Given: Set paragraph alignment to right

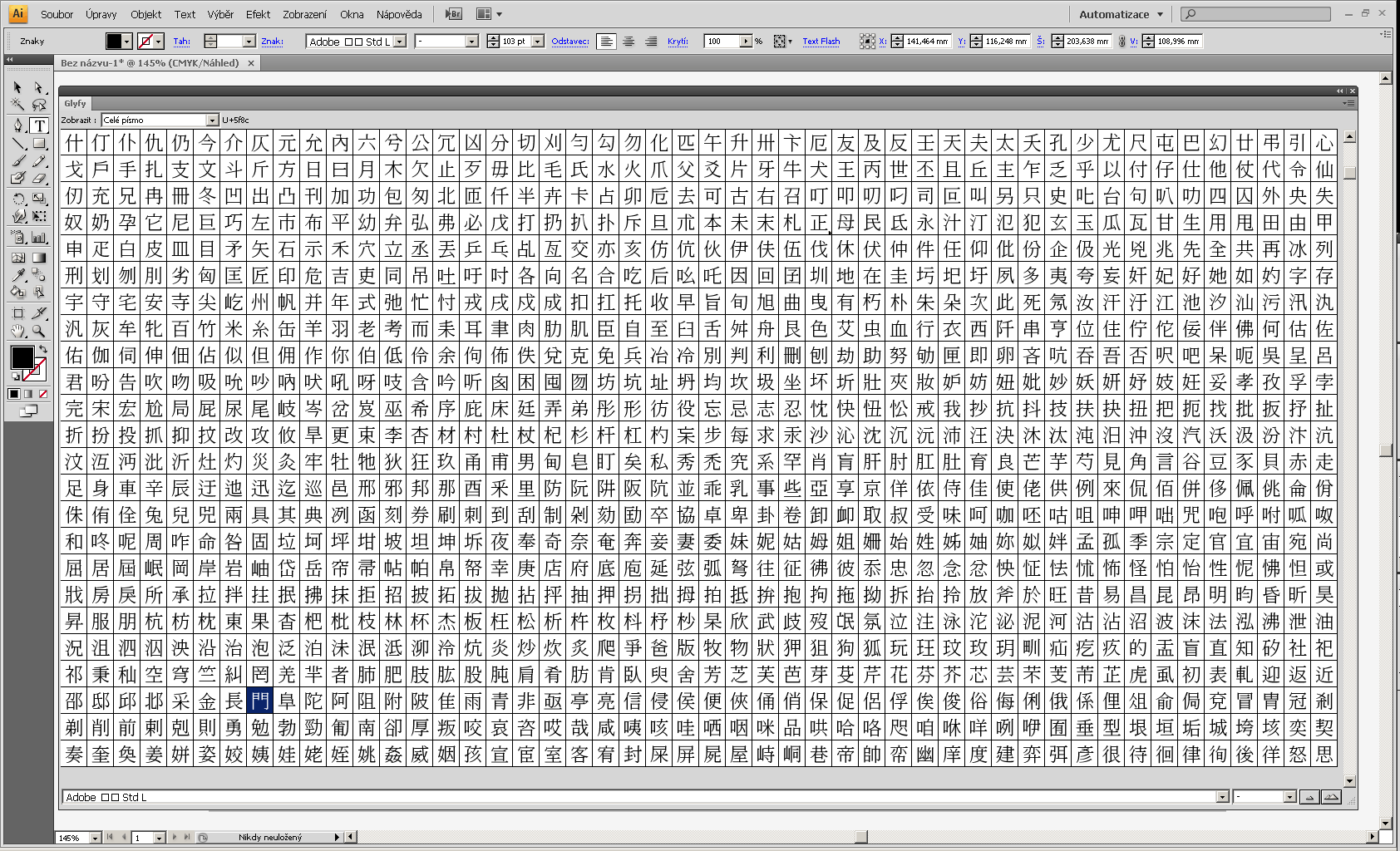Looking at the screenshot, I should (651, 42).
